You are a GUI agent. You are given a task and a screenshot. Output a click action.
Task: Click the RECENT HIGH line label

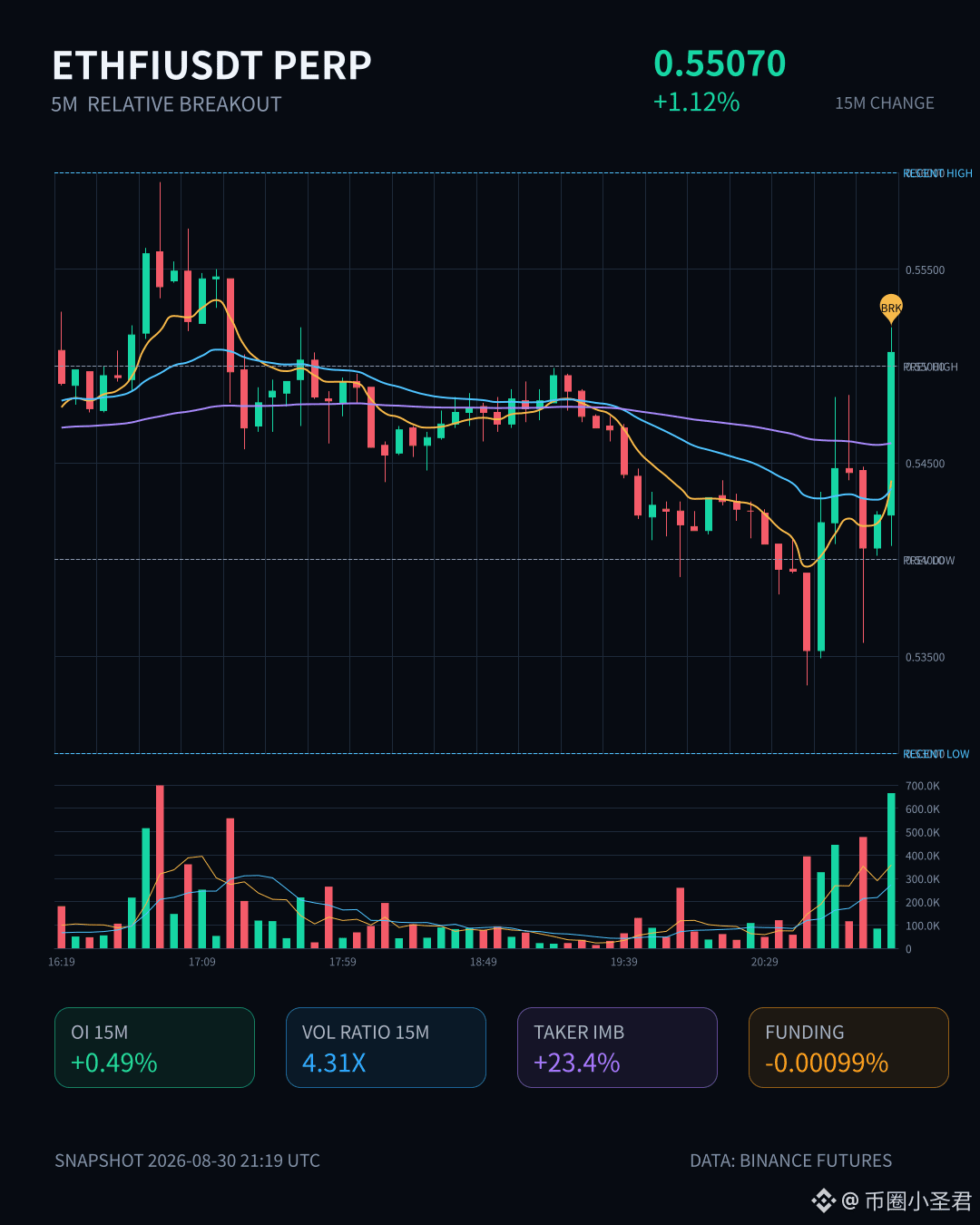pyautogui.click(x=937, y=173)
